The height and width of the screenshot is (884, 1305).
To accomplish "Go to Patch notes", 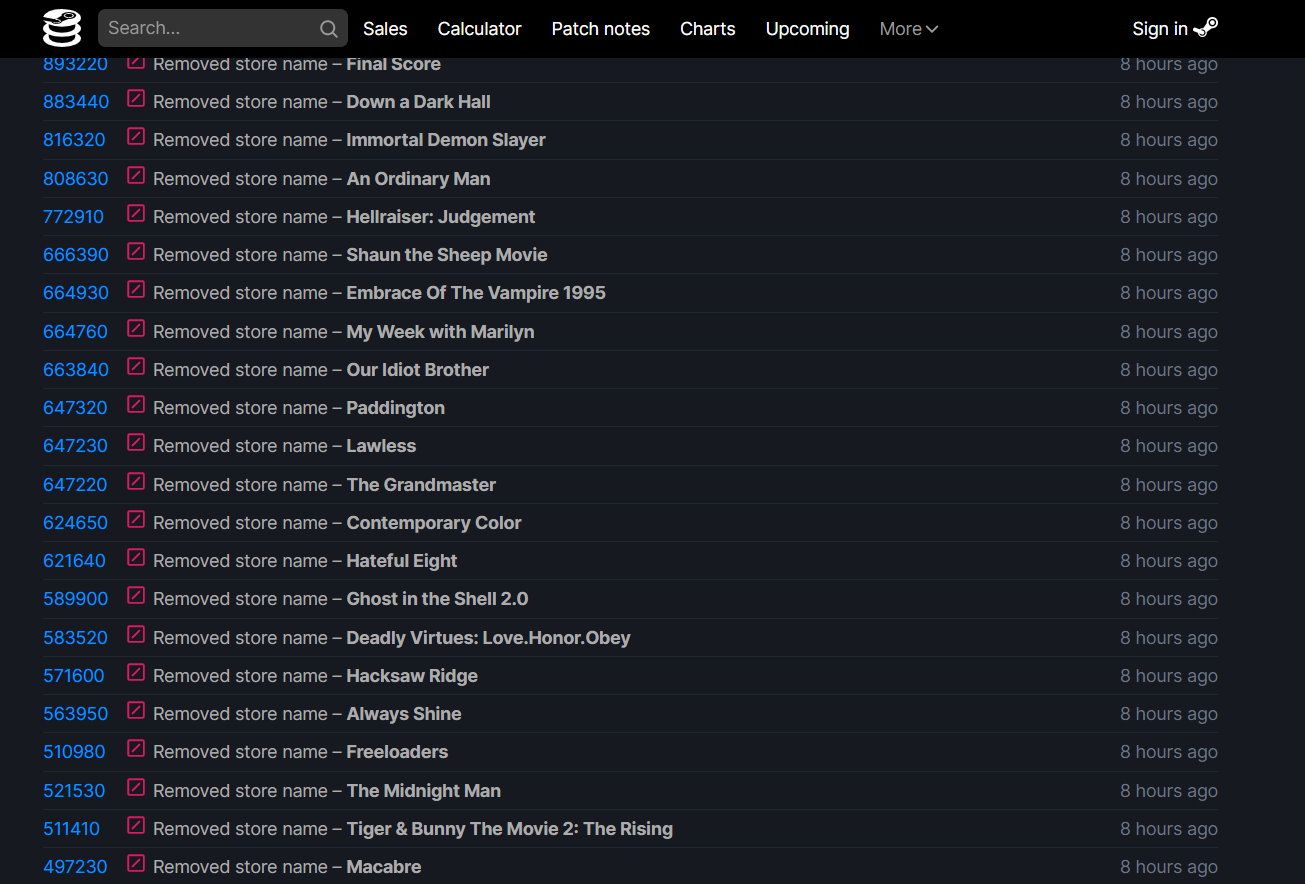I will click(x=600, y=29).
